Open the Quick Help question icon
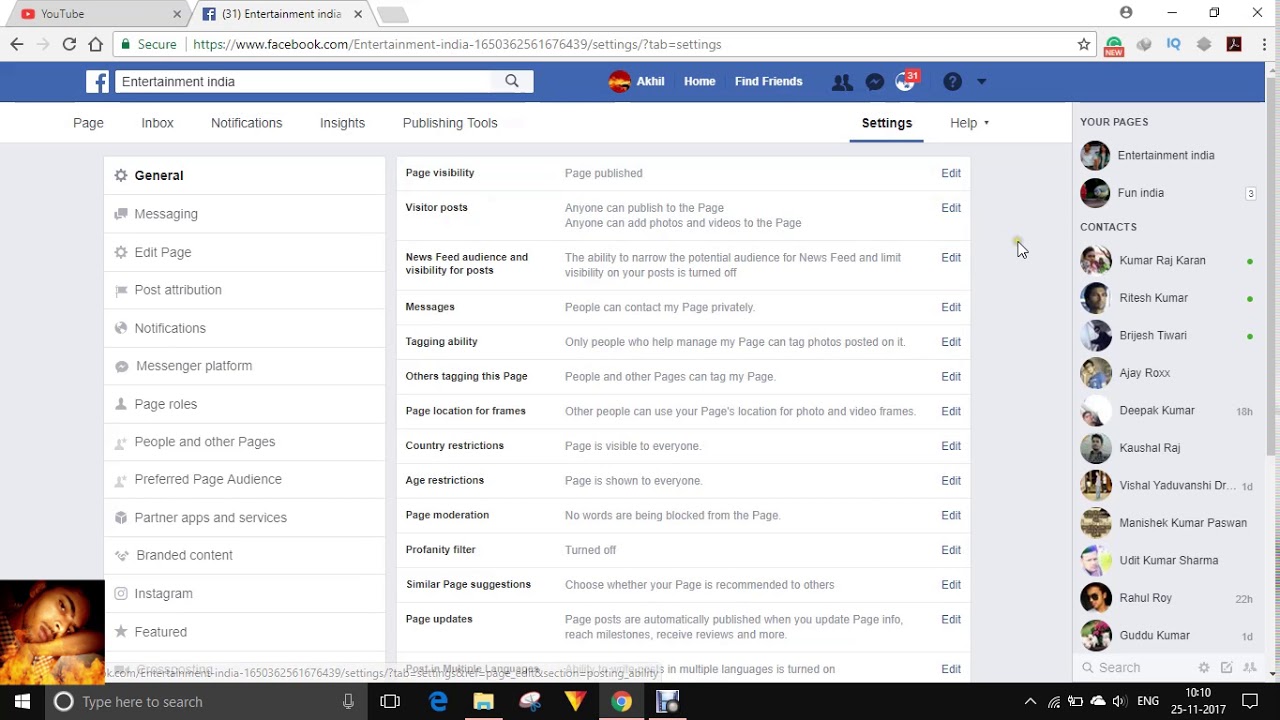This screenshot has width=1280, height=720. tap(952, 82)
